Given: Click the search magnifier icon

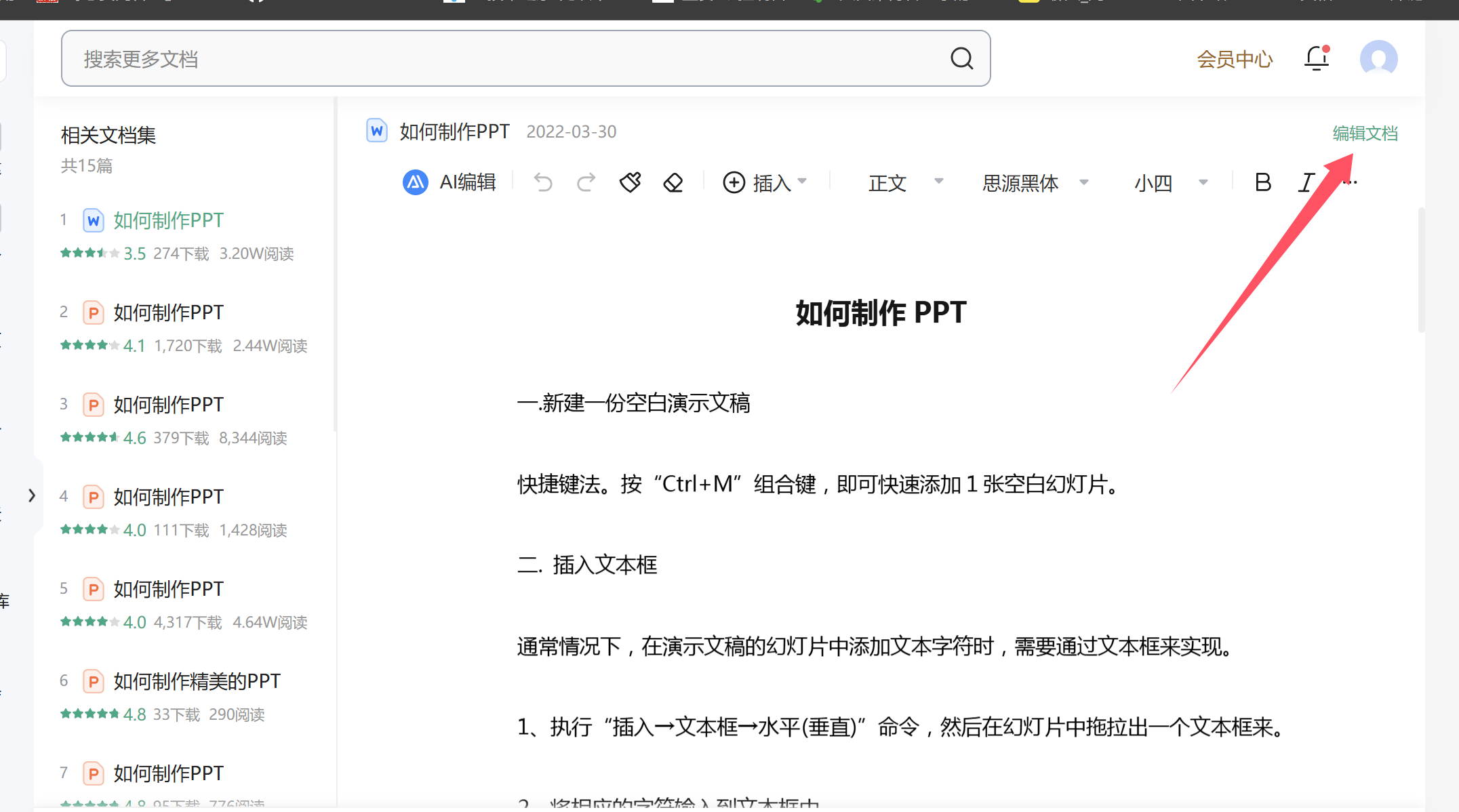Looking at the screenshot, I should tap(961, 59).
